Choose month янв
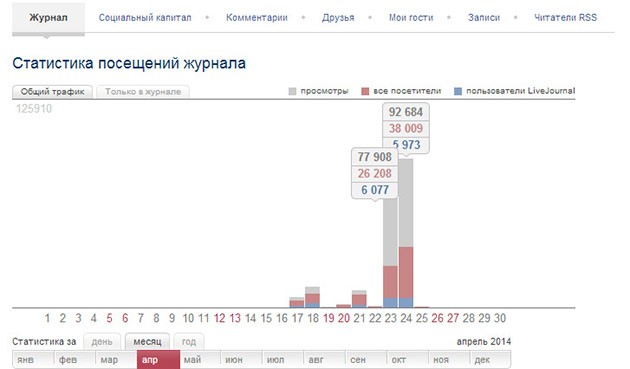This screenshot has height=369, width=630. [x=33, y=359]
